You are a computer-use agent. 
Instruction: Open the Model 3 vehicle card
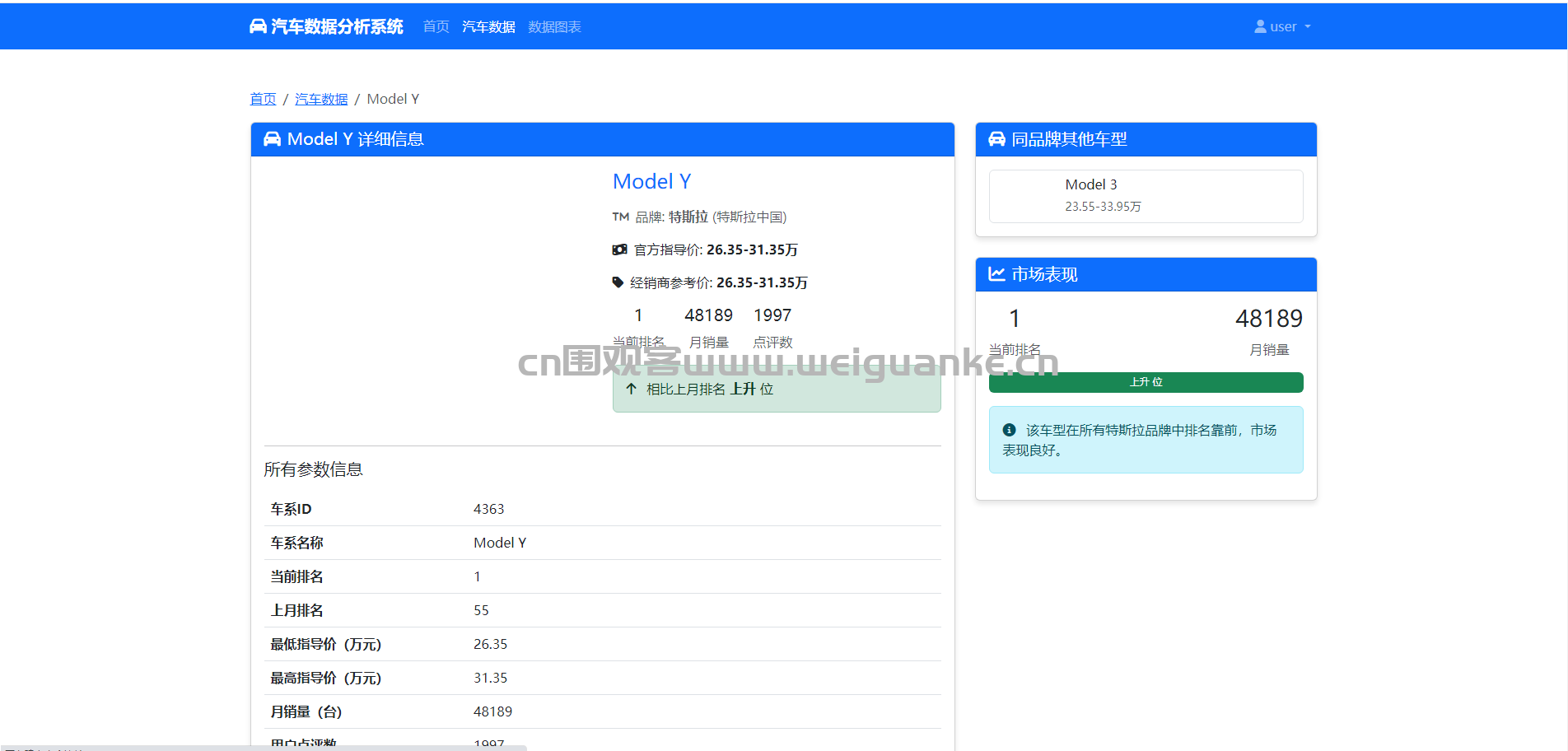click(x=1146, y=196)
